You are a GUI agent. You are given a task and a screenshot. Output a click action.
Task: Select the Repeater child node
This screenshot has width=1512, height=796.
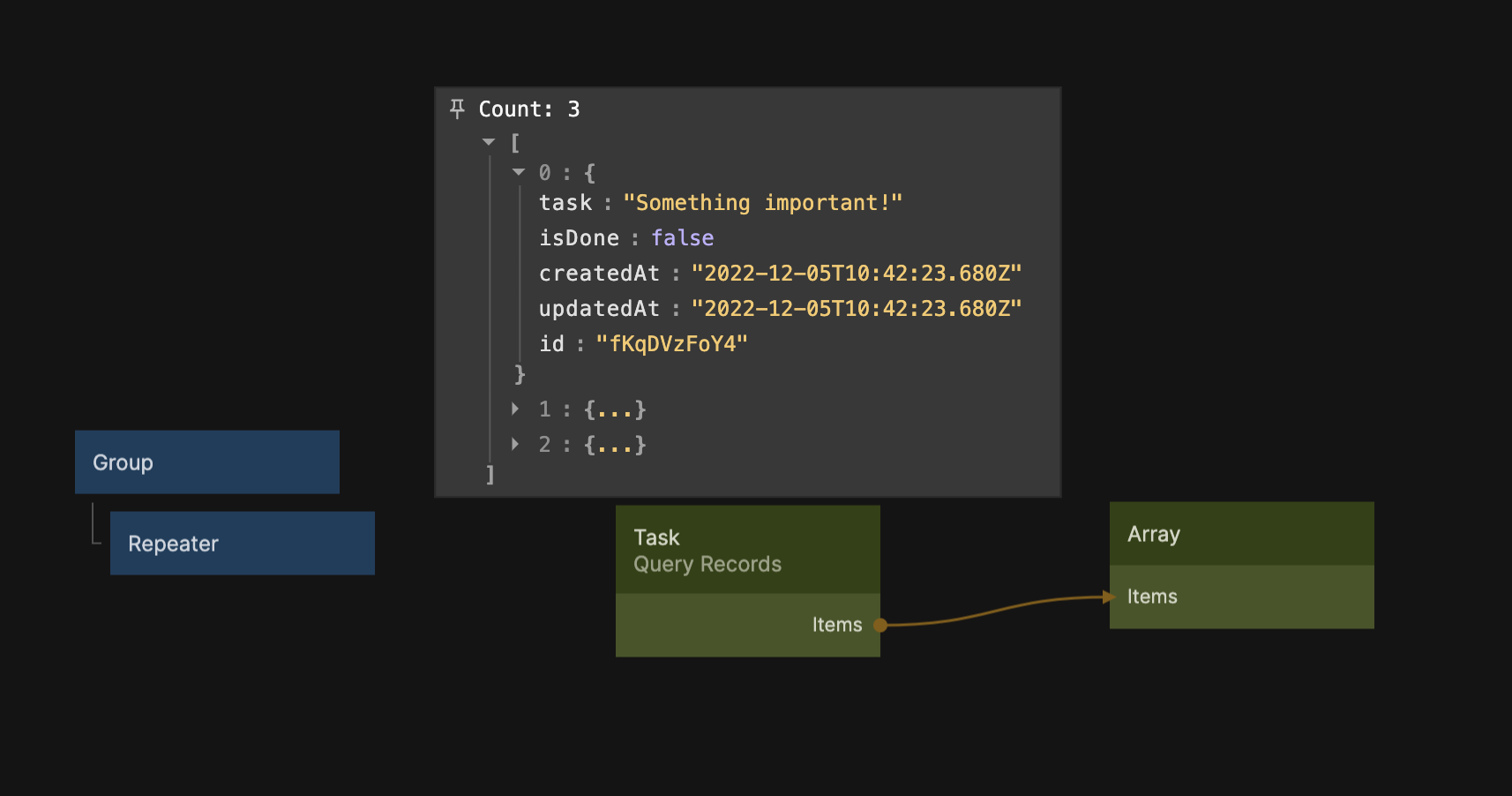pos(242,544)
